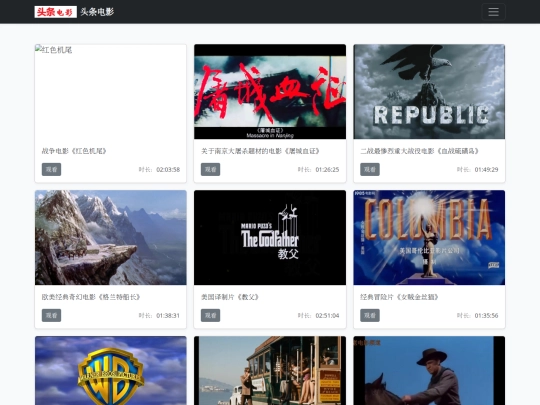Open the Warner Bros WB shield thumbnail

(111, 371)
